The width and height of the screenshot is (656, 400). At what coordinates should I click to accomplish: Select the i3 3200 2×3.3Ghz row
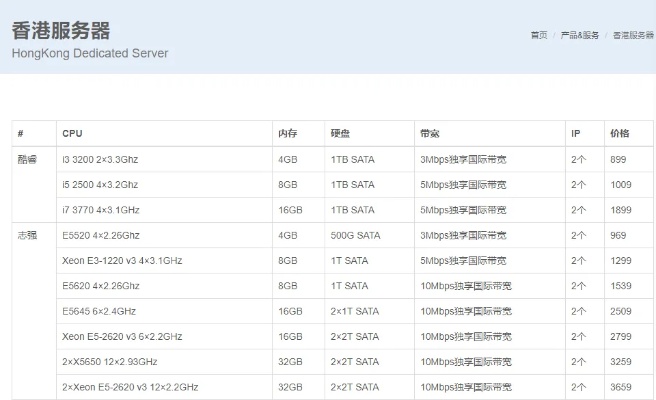[355, 159]
